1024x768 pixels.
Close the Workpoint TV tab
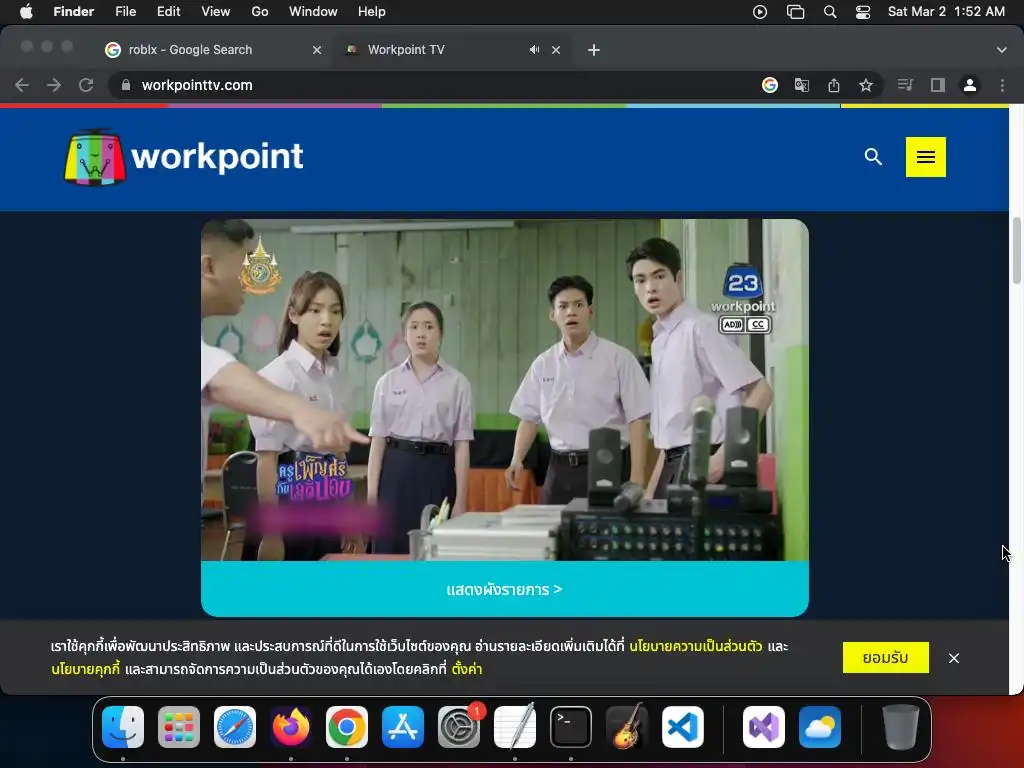(556, 50)
